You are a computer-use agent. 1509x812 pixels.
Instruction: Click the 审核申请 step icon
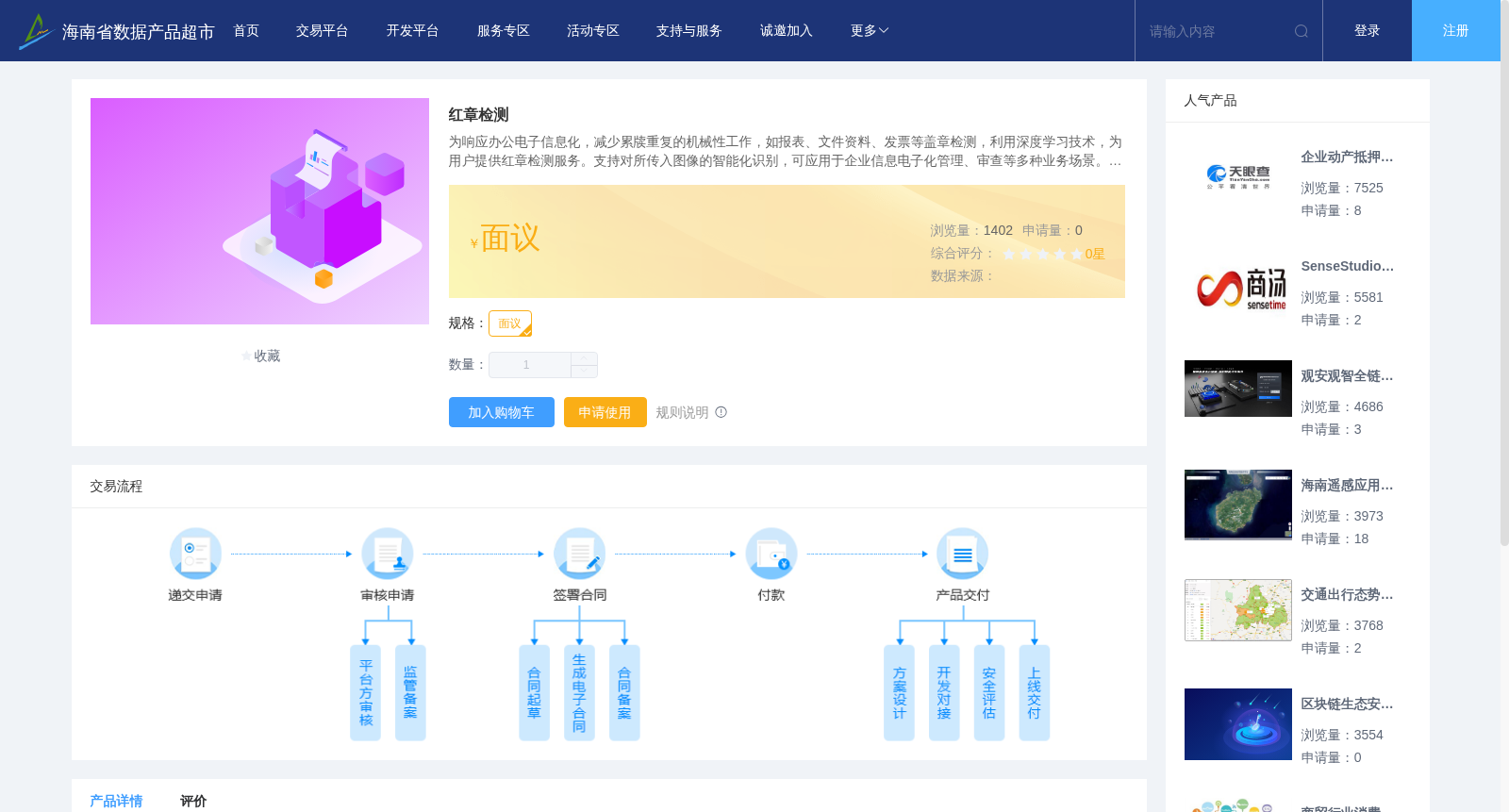click(388, 554)
